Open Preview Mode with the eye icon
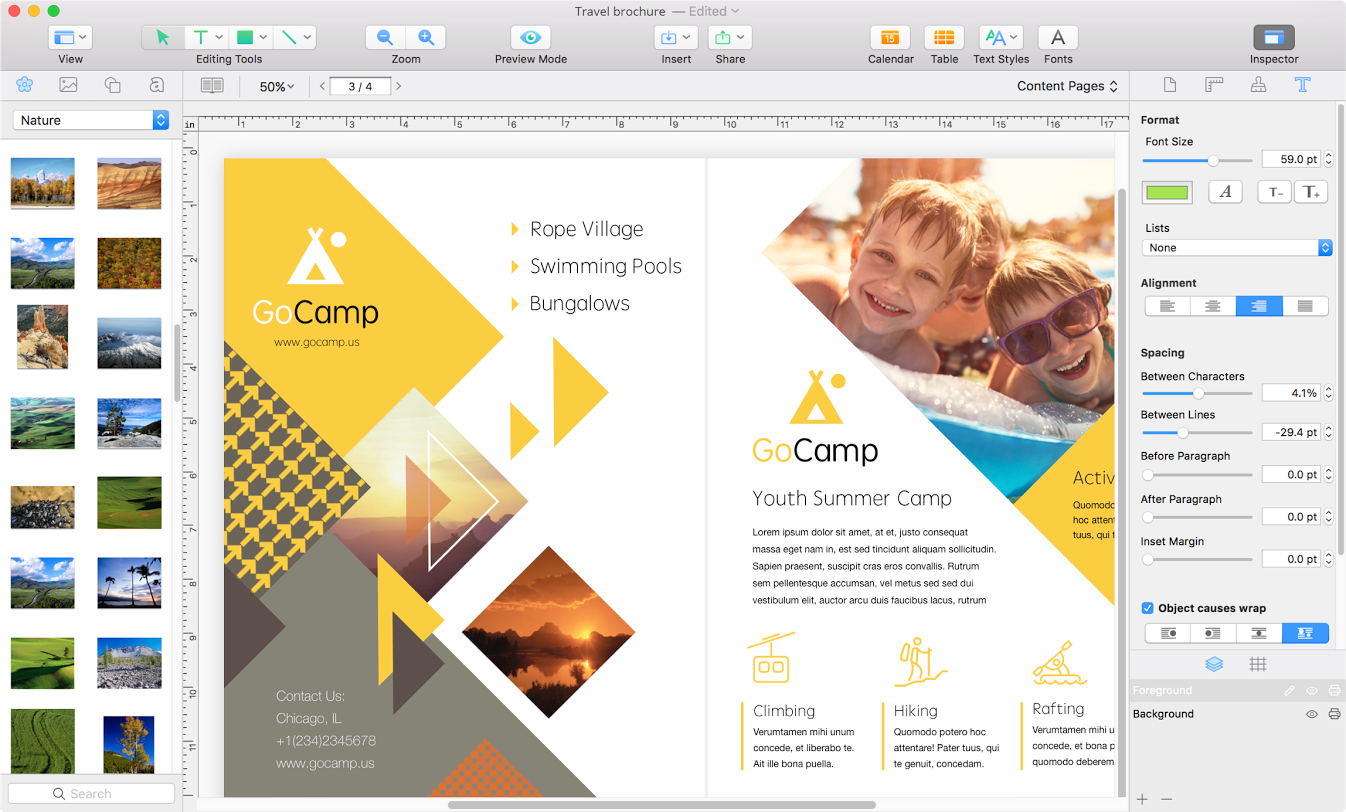Image resolution: width=1346 pixels, height=812 pixels. [530, 38]
